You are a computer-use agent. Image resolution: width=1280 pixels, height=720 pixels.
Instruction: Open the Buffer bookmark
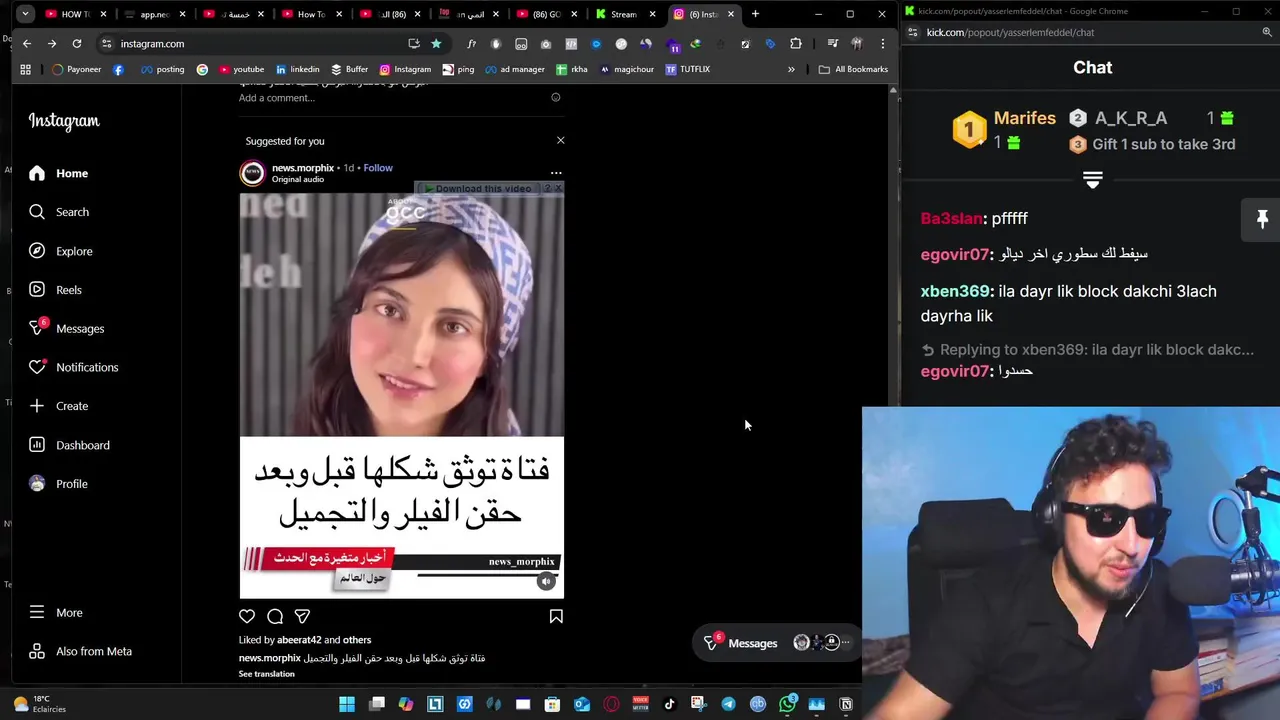point(349,69)
